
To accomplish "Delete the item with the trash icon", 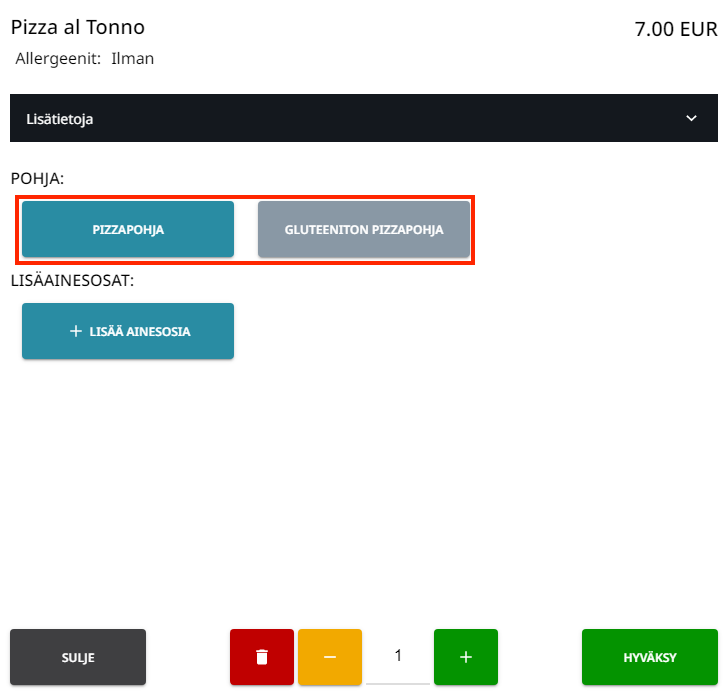I will 262,657.
